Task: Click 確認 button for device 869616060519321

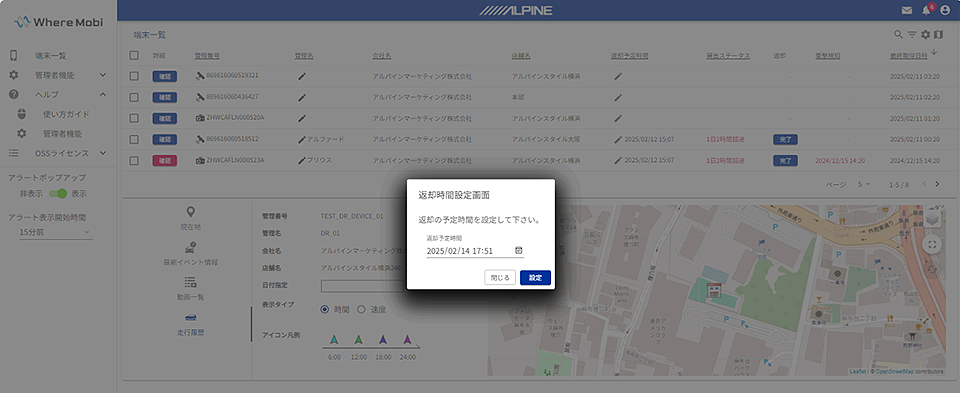Action: [x=165, y=77]
